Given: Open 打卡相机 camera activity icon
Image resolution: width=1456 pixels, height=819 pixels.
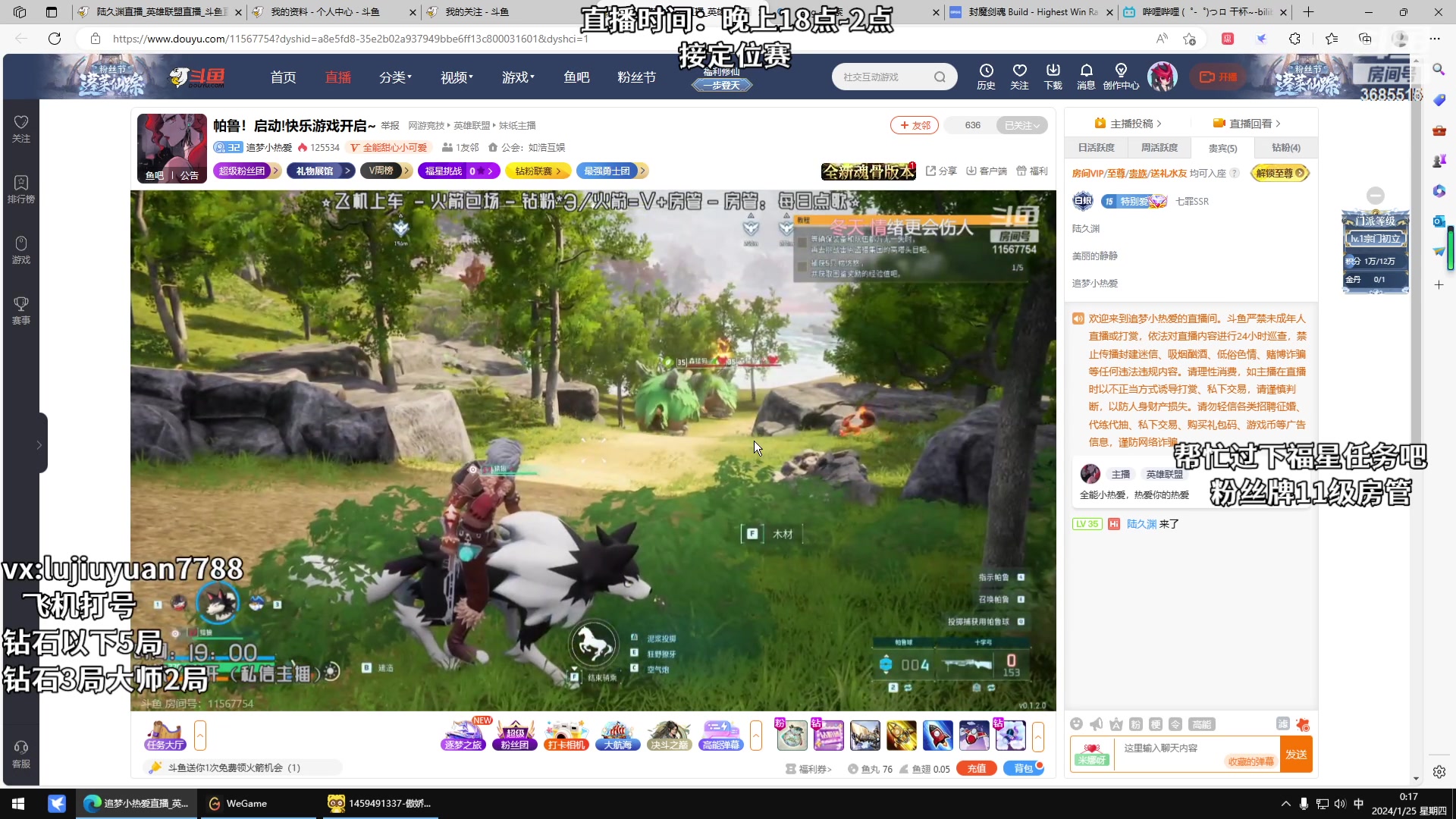Looking at the screenshot, I should pos(566,735).
